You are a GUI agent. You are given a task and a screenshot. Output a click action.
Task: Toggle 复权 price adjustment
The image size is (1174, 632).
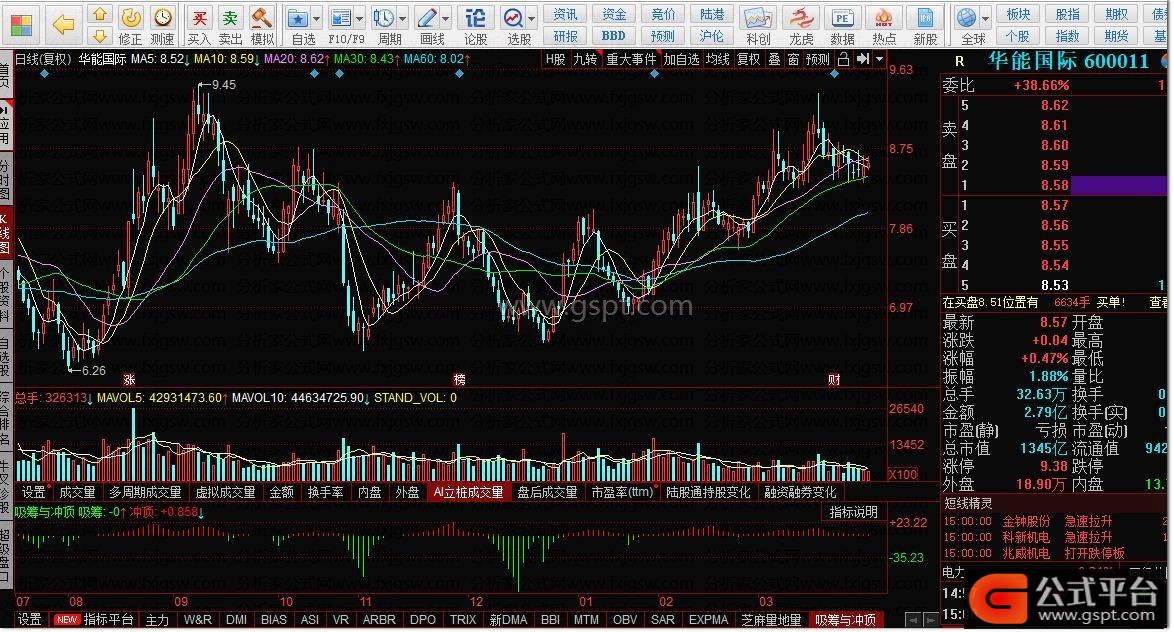(x=749, y=59)
